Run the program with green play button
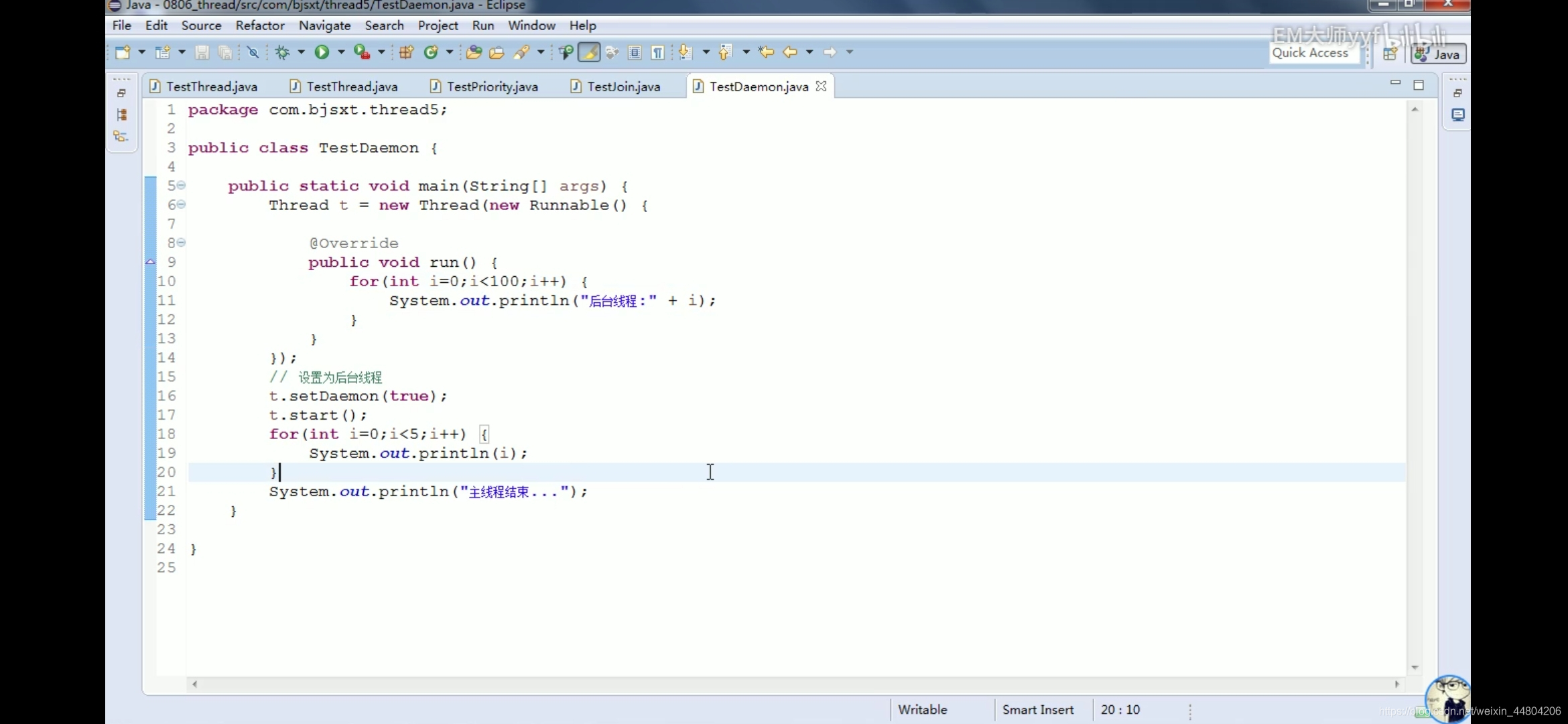Image resolution: width=1568 pixels, height=724 pixels. click(x=322, y=52)
